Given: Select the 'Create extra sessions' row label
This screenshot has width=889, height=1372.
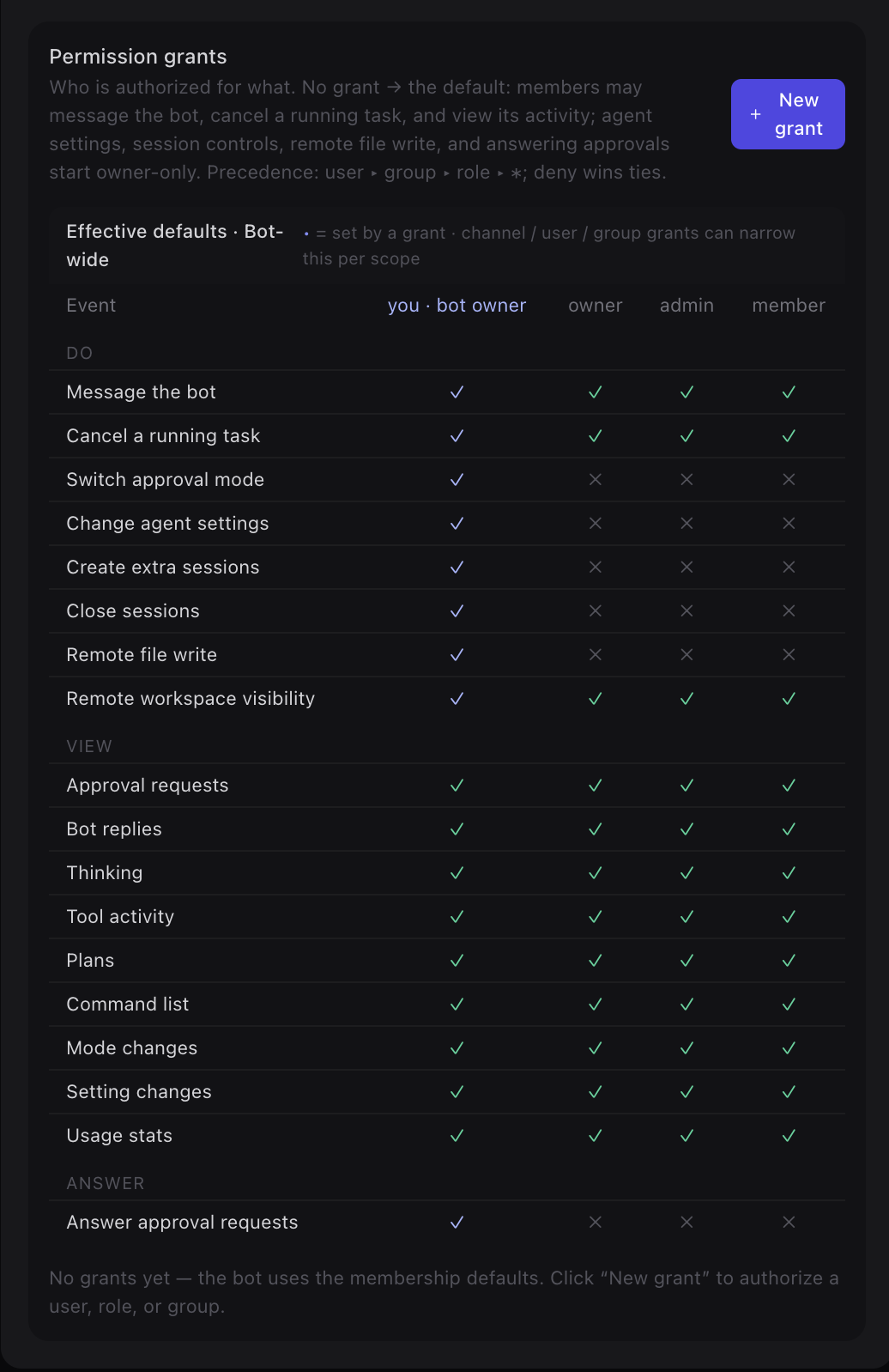Looking at the screenshot, I should point(163,568).
